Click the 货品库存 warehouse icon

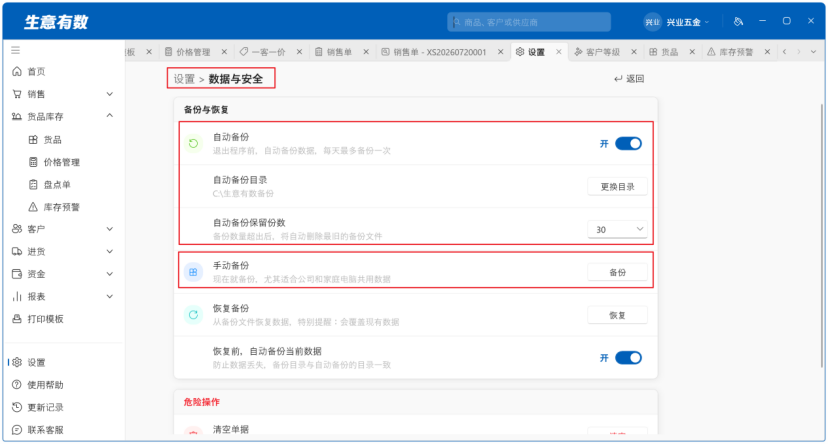click(17, 116)
